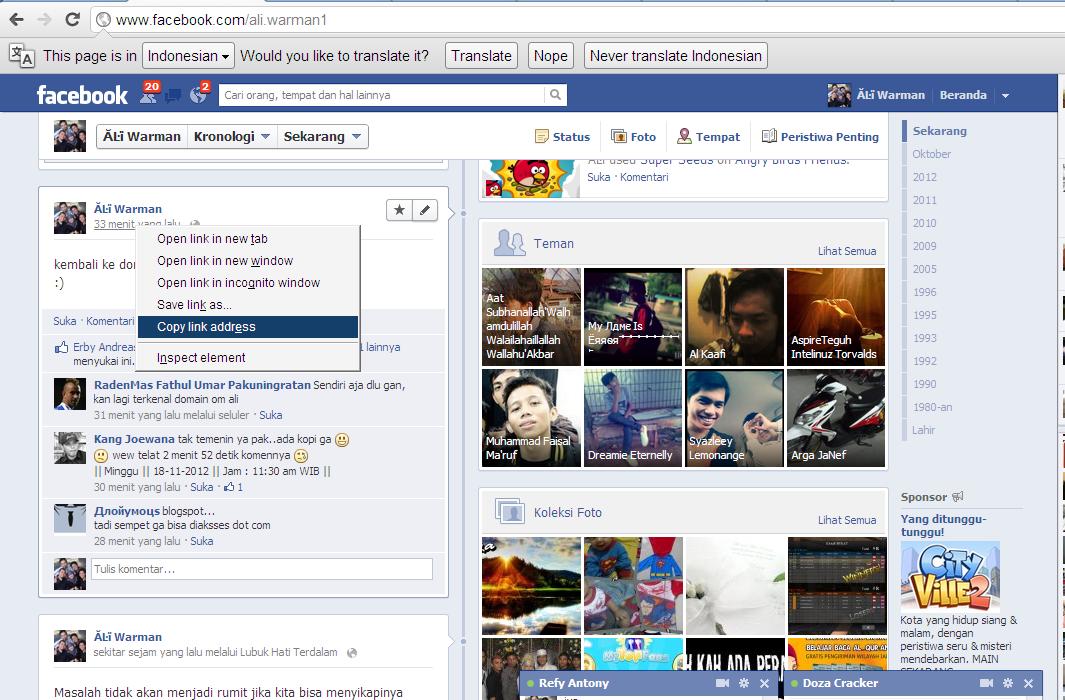
Task: Click the browser Forward arrow
Action: [x=45, y=19]
